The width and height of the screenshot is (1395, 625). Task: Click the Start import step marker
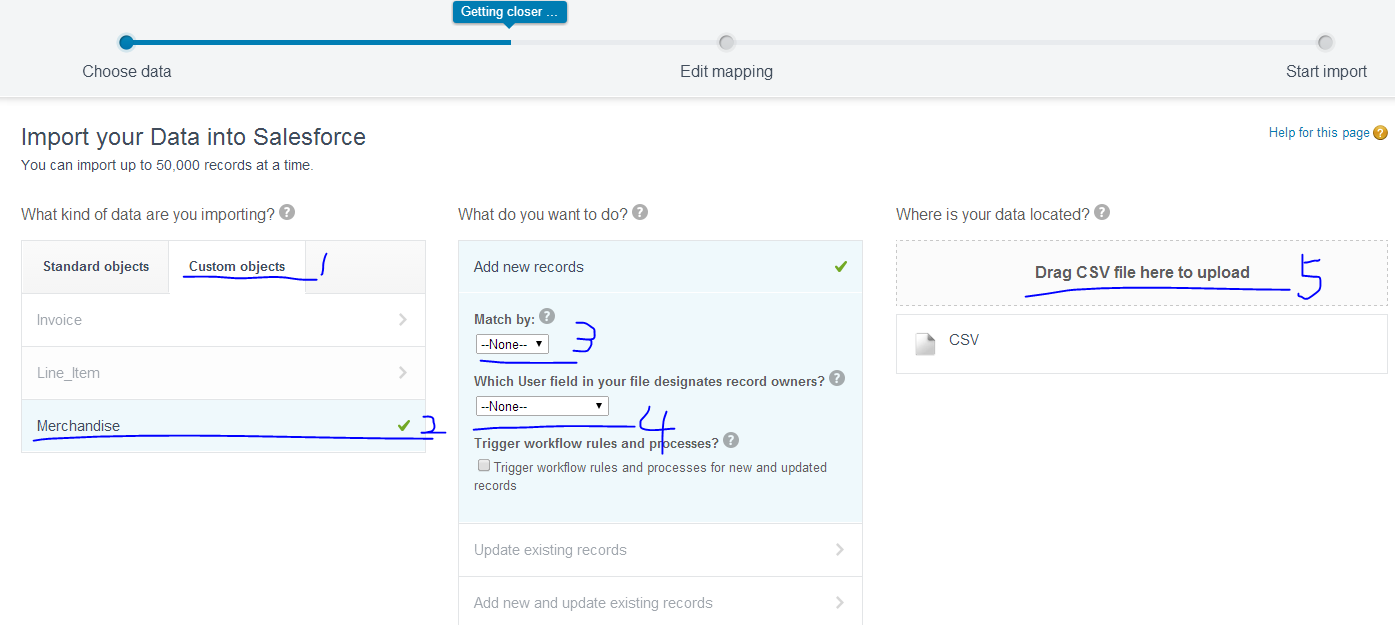click(x=1325, y=42)
